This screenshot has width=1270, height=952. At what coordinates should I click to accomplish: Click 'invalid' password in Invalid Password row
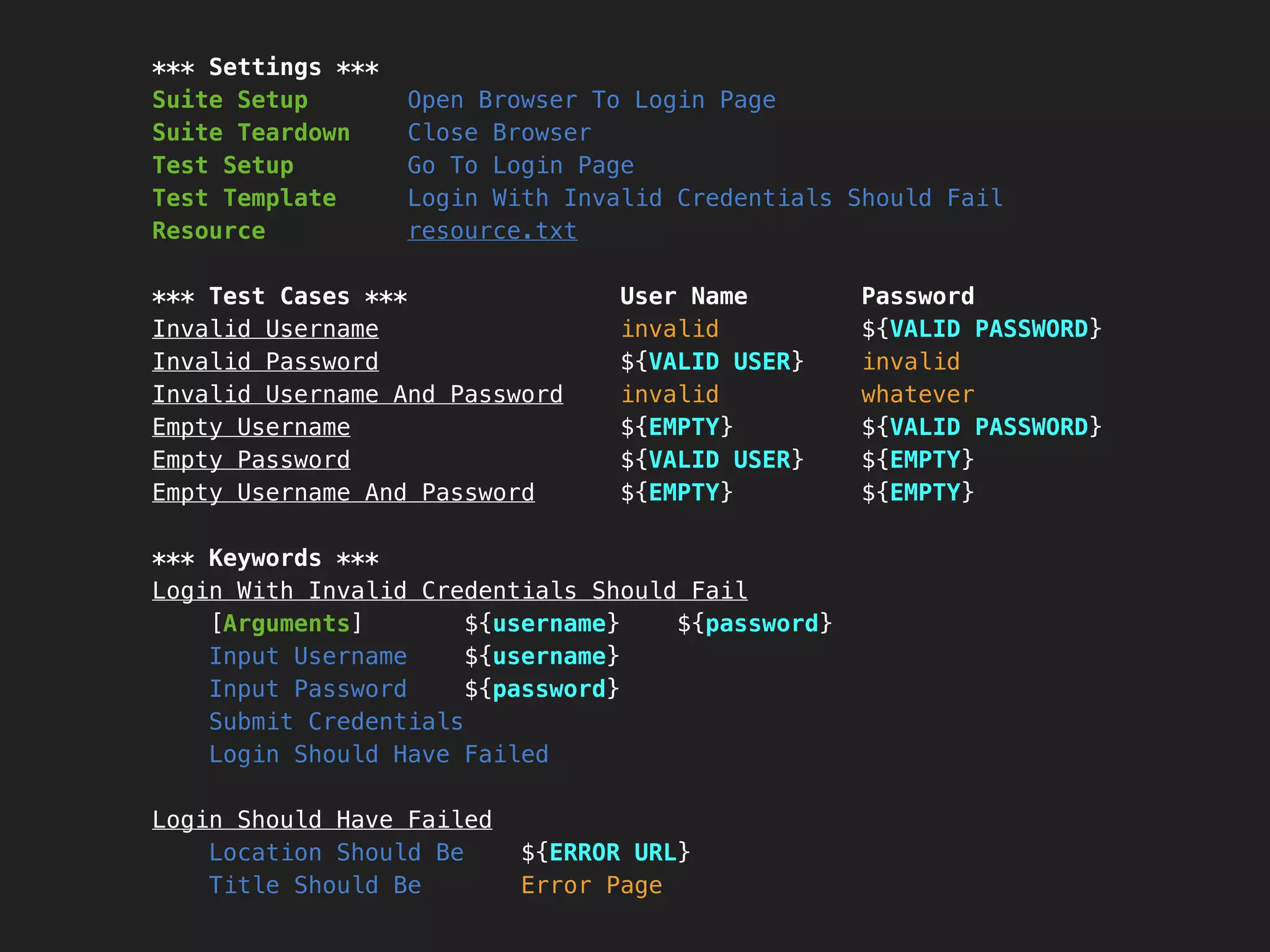tap(911, 362)
